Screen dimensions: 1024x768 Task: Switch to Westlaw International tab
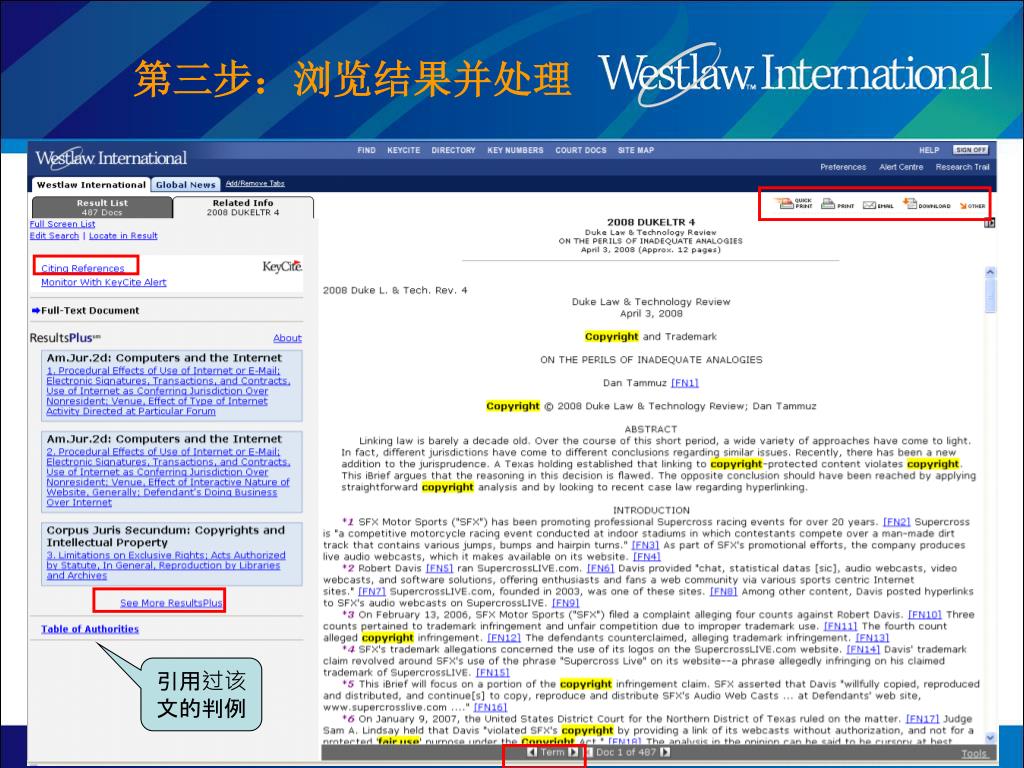pos(91,185)
